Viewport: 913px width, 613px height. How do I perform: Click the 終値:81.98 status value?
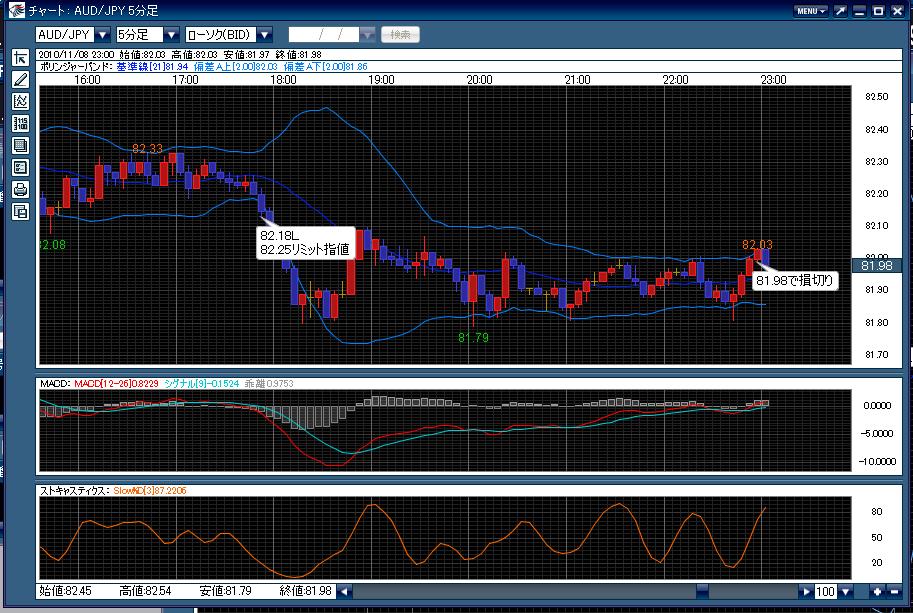click(x=306, y=591)
